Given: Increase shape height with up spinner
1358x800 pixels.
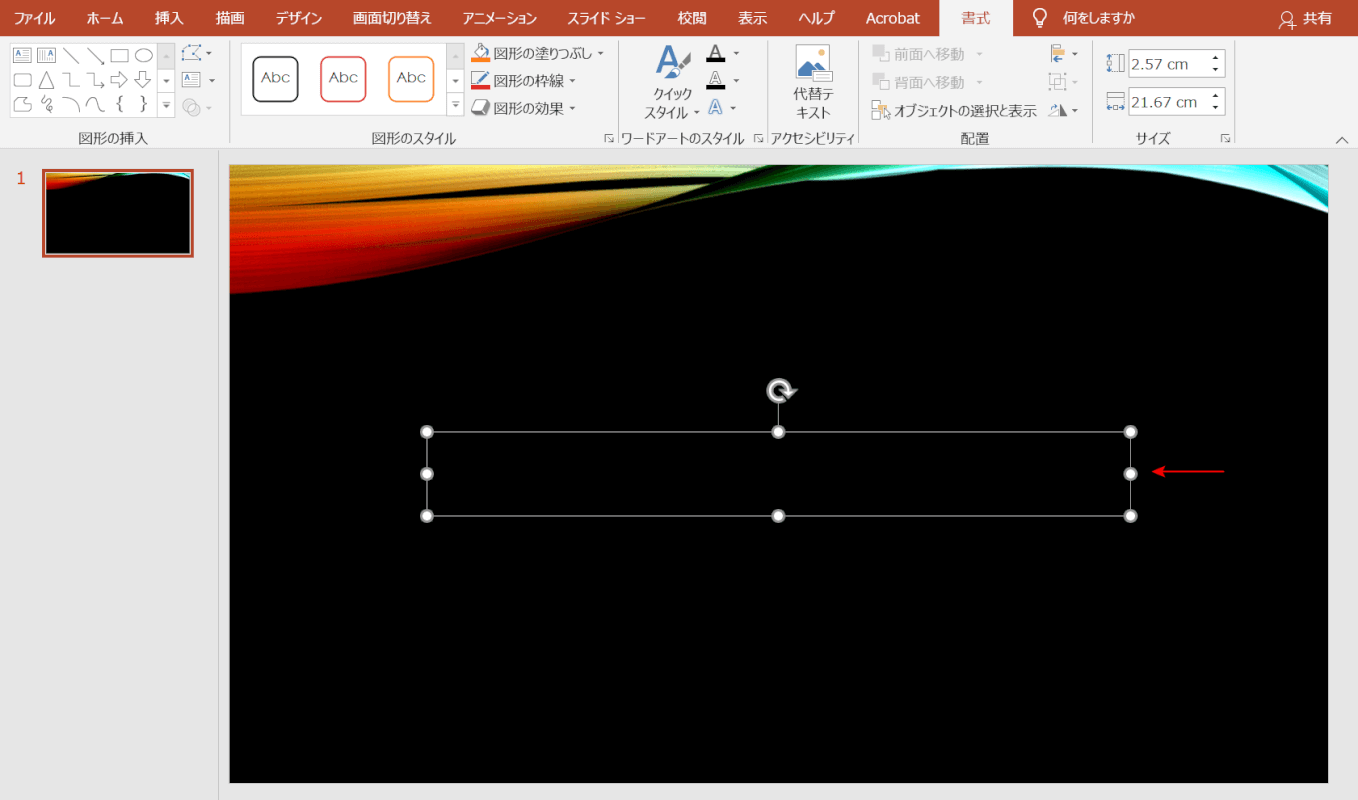Looking at the screenshot, I should point(1215,57).
